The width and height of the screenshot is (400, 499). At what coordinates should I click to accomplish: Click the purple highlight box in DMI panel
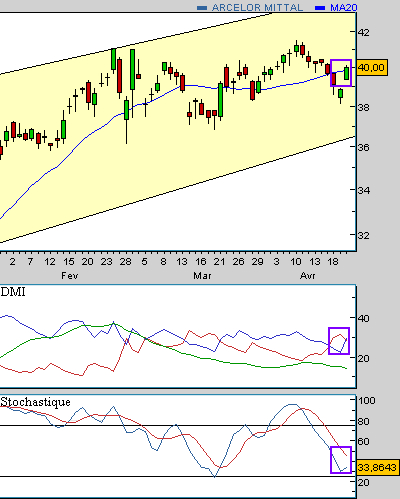click(x=339, y=341)
